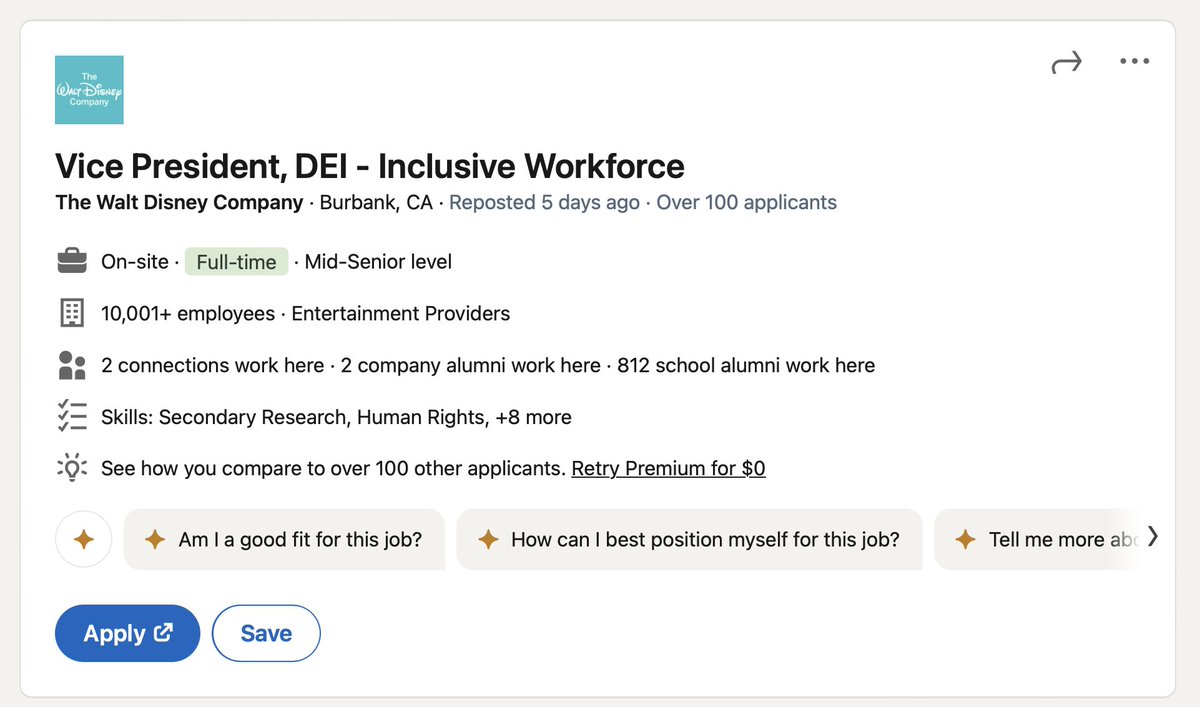Click the round AI sparkle button
This screenshot has width=1200, height=707.
point(84,540)
